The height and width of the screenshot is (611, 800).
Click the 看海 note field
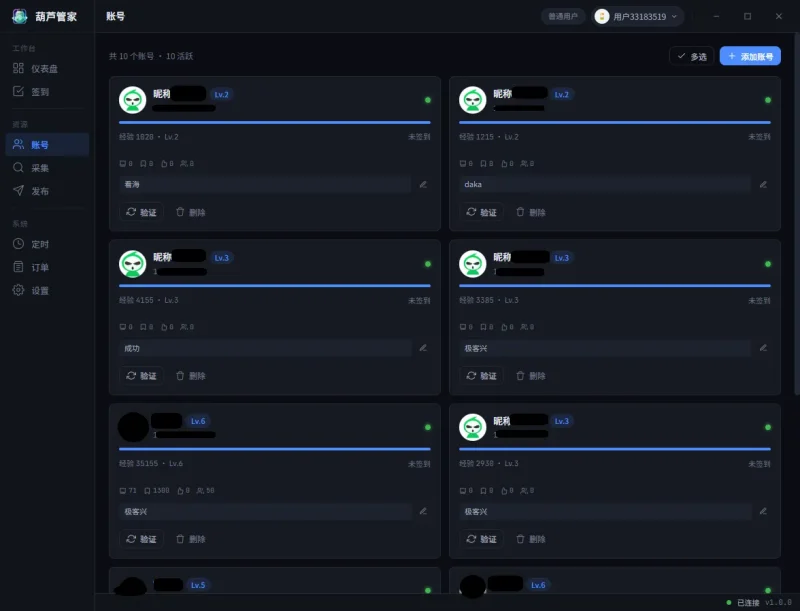coord(265,184)
